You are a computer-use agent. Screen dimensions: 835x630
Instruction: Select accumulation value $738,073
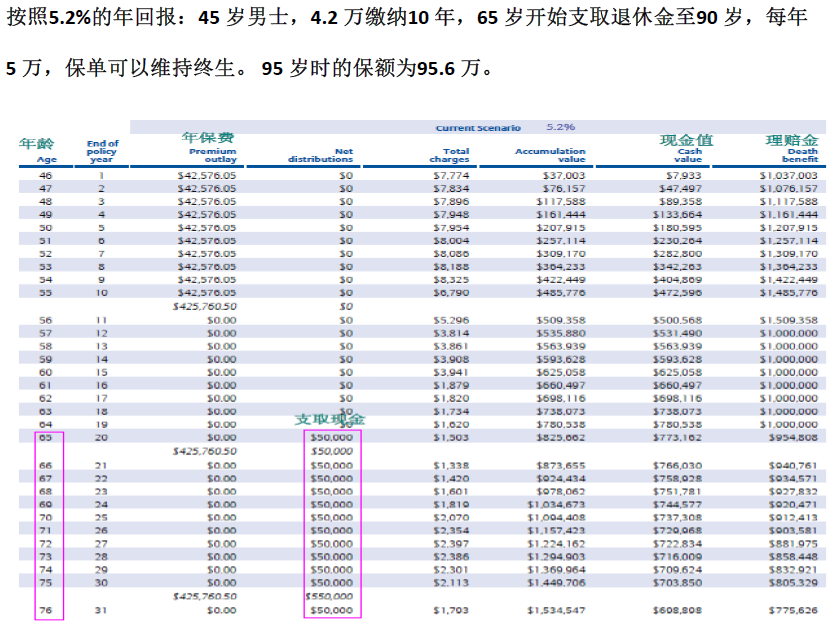(x=561, y=412)
